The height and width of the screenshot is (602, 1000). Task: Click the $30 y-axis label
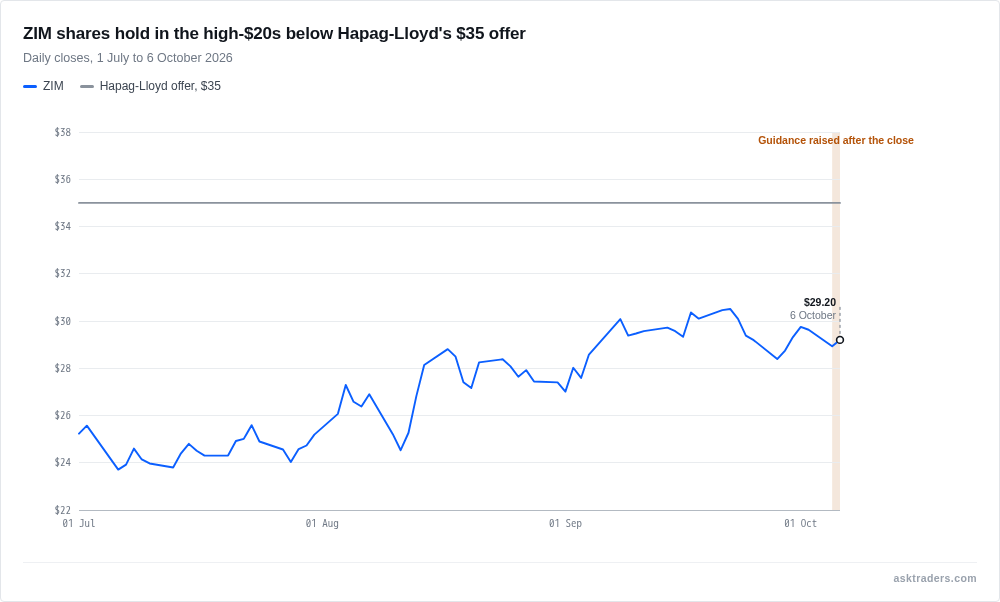click(x=62, y=321)
